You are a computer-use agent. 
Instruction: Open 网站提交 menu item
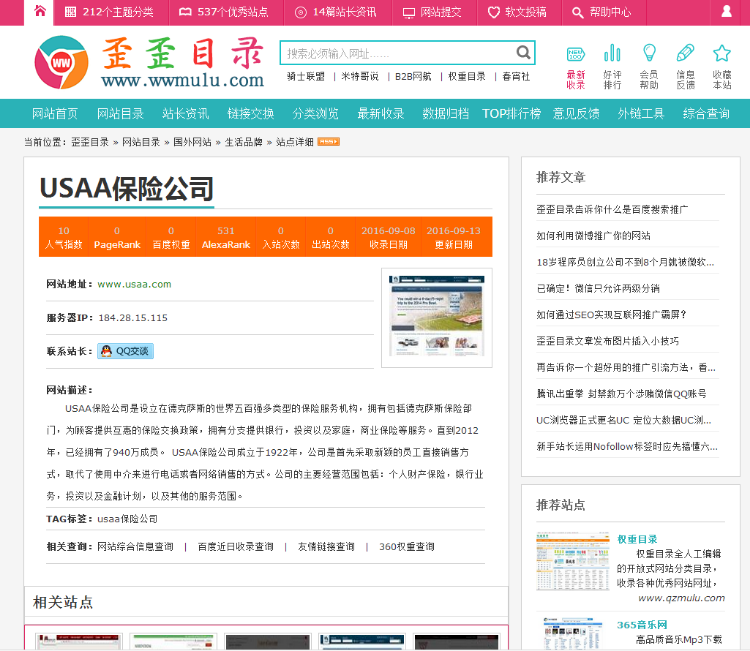432,12
